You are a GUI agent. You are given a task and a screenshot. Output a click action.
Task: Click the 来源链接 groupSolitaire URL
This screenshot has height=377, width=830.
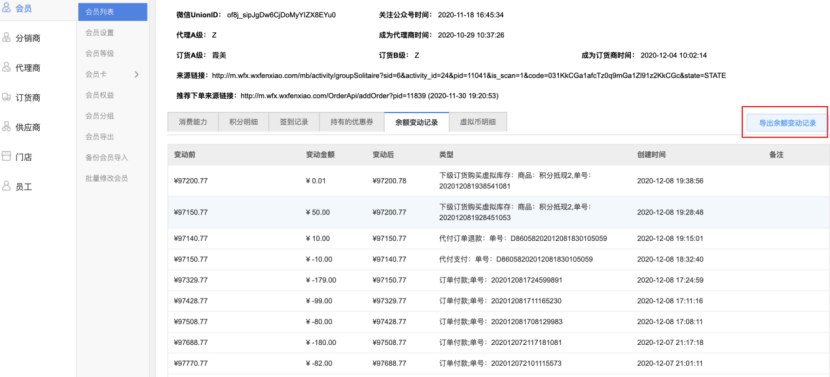(468, 76)
